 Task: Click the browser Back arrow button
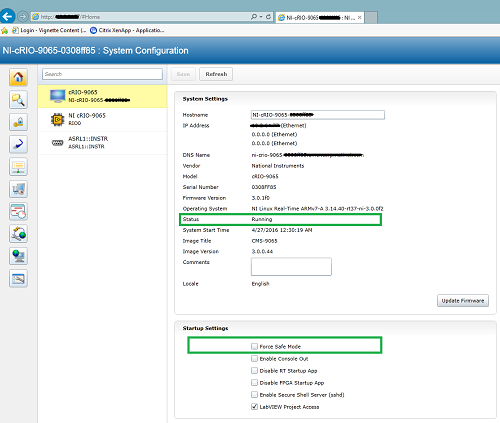(x=7, y=16)
